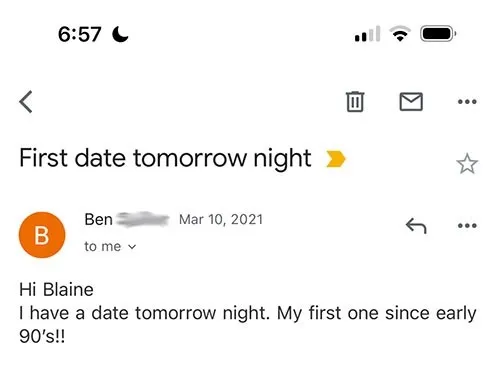Tap the crescent moon Focus icon
The width and height of the screenshot is (500, 376).
(x=120, y=34)
